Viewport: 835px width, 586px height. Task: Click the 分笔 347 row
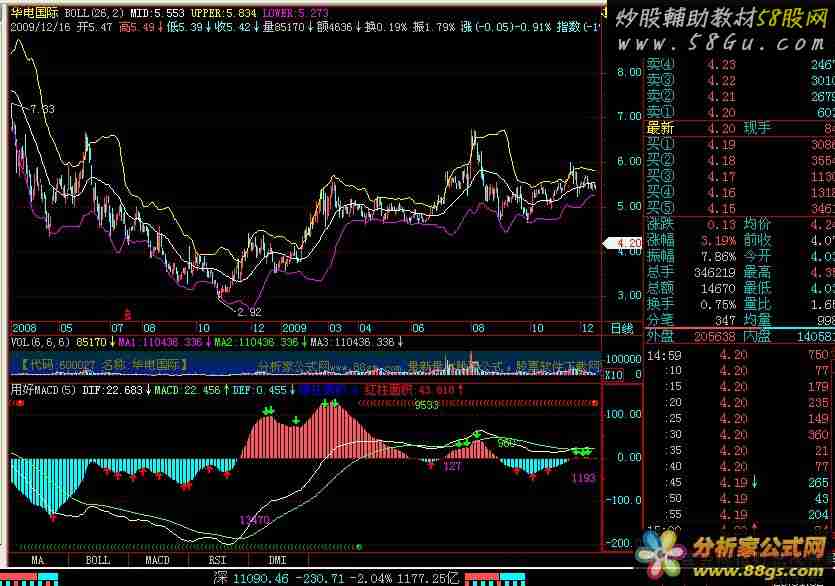740,320
